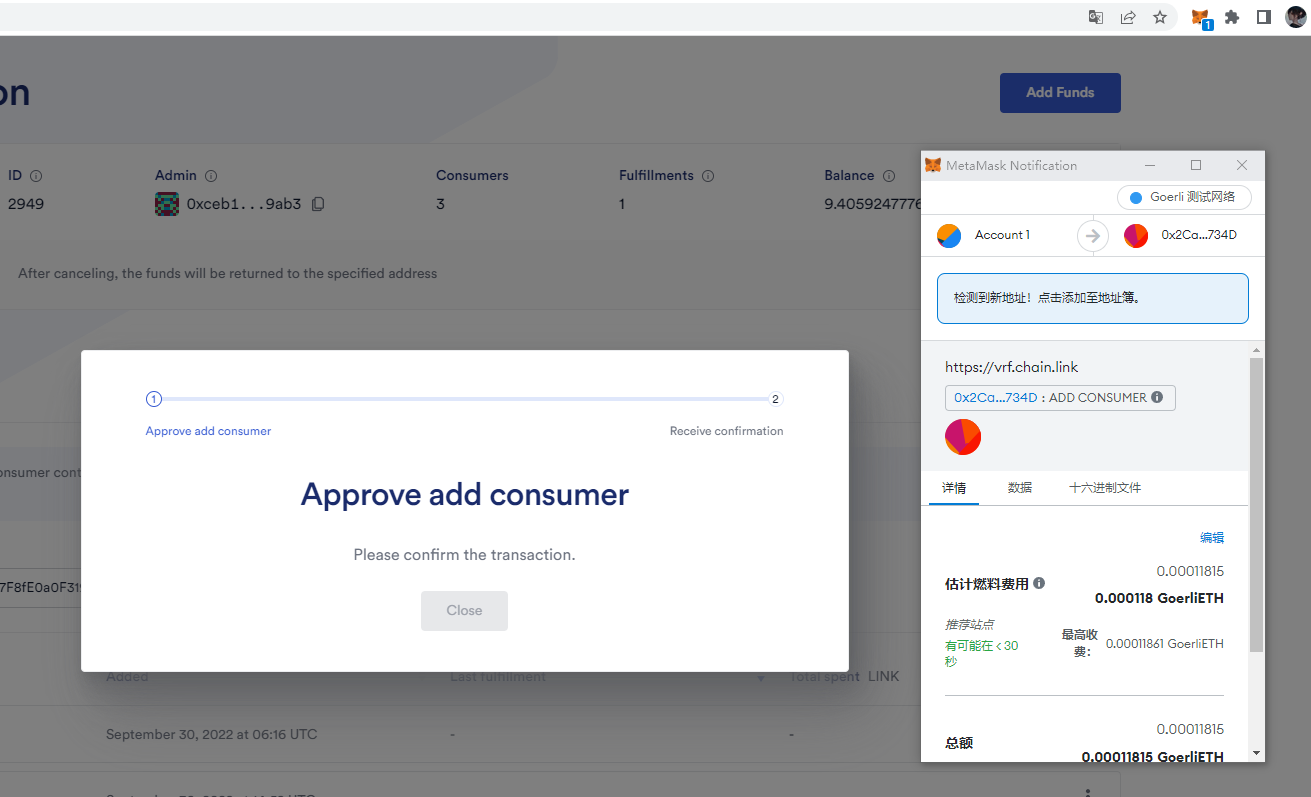Click the subscription ID 2949
Screen dimensions: 1311x797
[26, 204]
